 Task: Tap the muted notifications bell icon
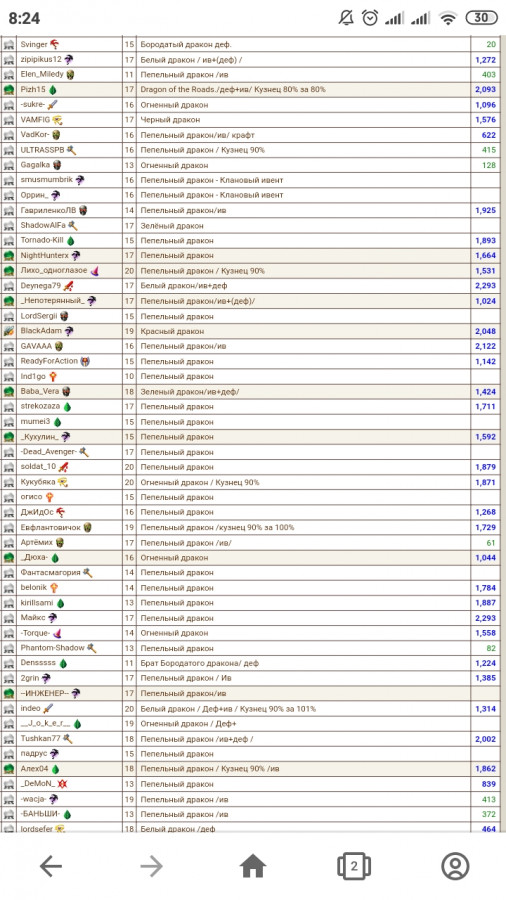click(347, 18)
